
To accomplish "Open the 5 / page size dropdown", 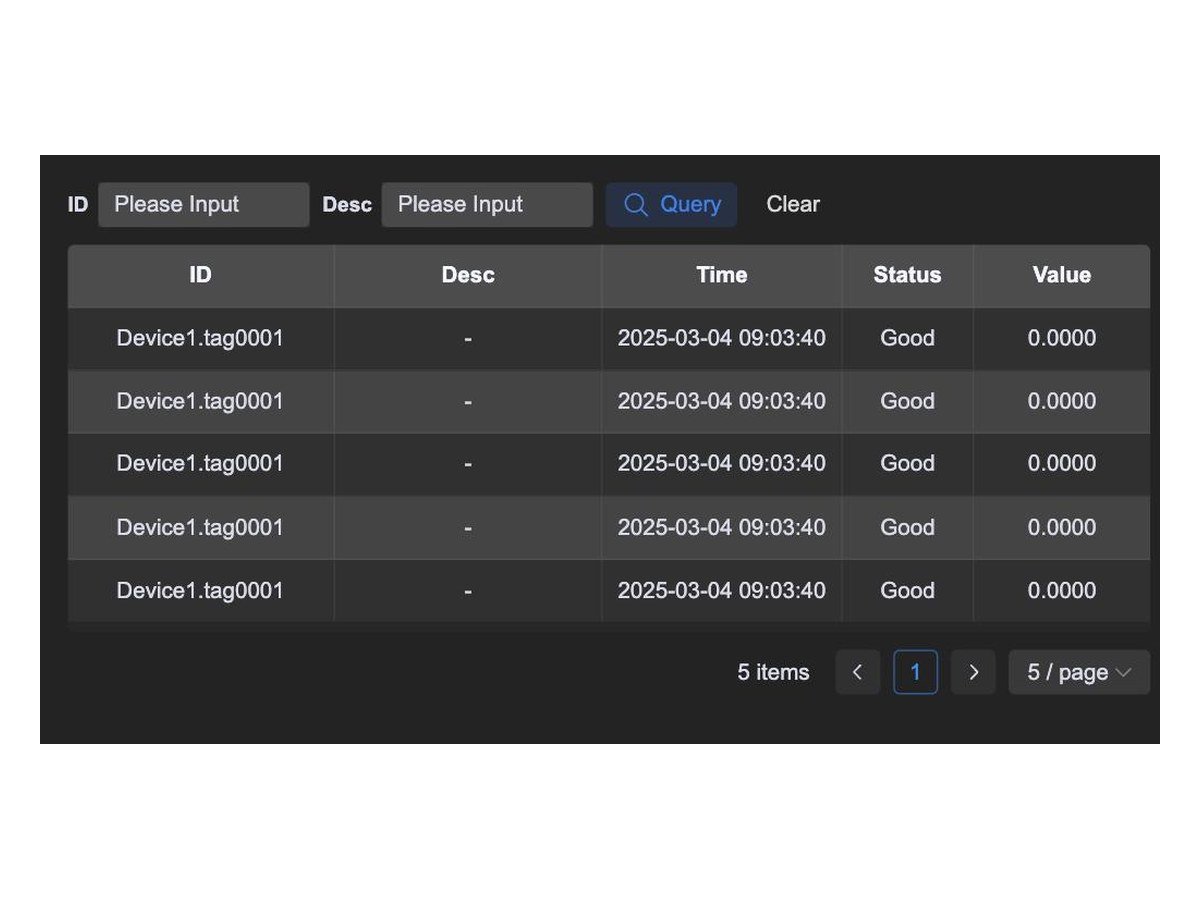I will coord(1079,672).
